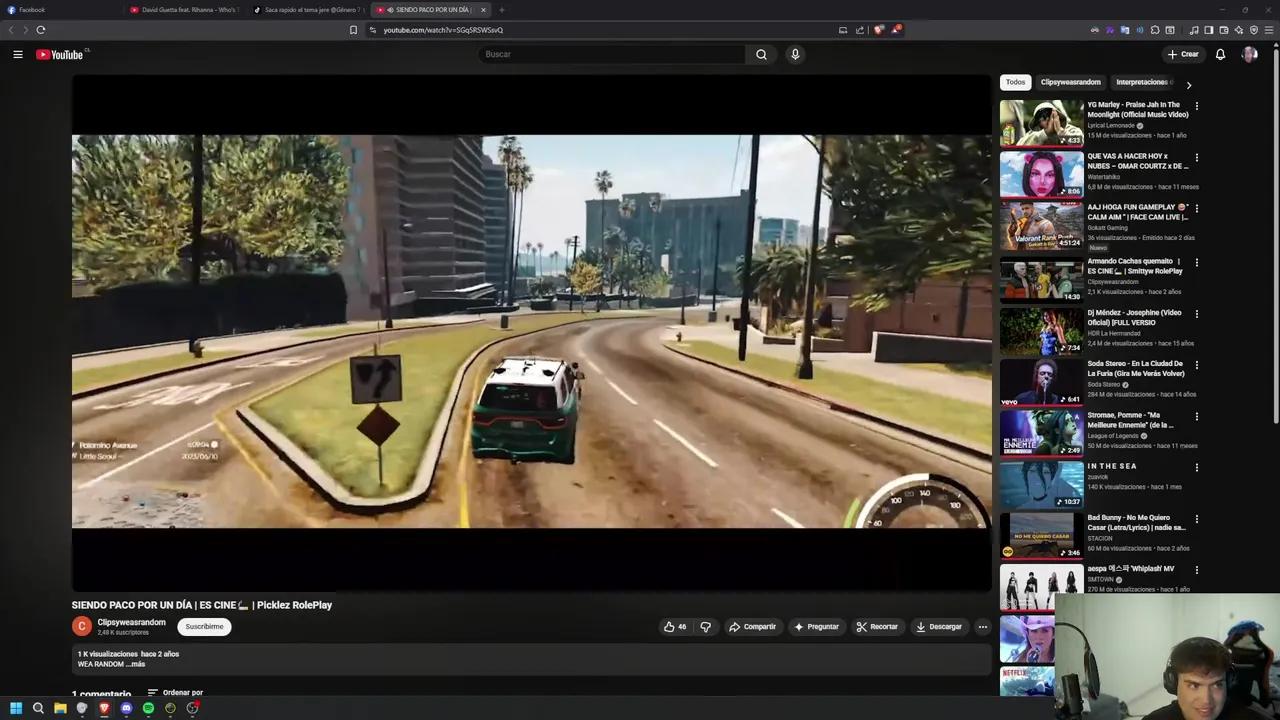This screenshot has height=720, width=1280.
Task: Open YouTube notifications bell
Action: 1220,54
